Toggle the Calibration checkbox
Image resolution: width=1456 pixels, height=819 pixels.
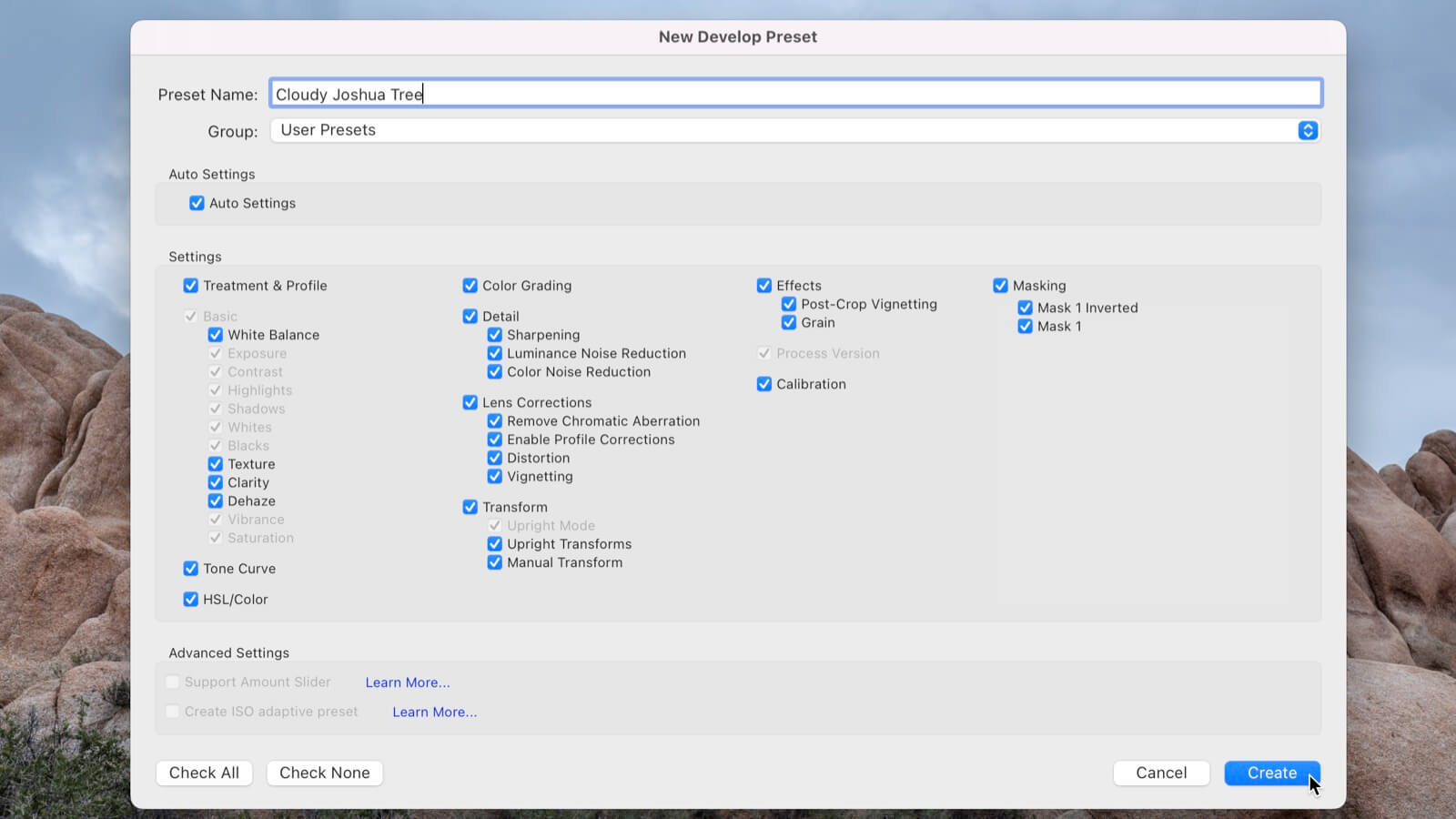click(x=764, y=384)
